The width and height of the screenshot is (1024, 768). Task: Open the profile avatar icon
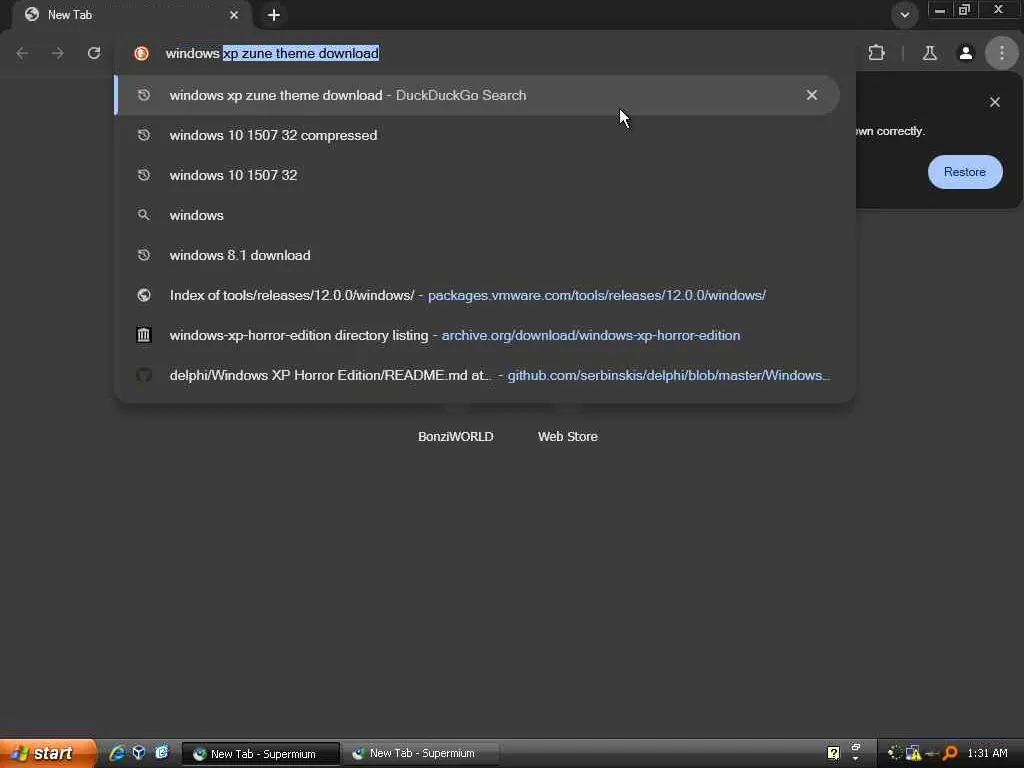965,53
